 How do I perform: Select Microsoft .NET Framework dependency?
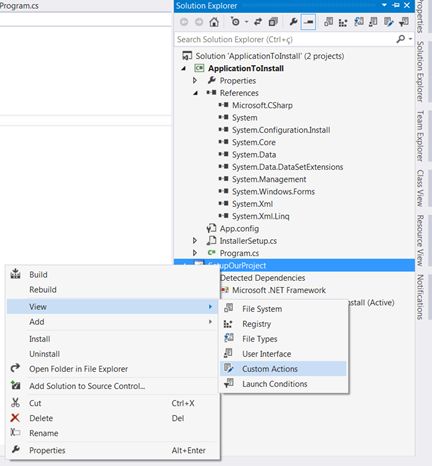[x=279, y=290]
